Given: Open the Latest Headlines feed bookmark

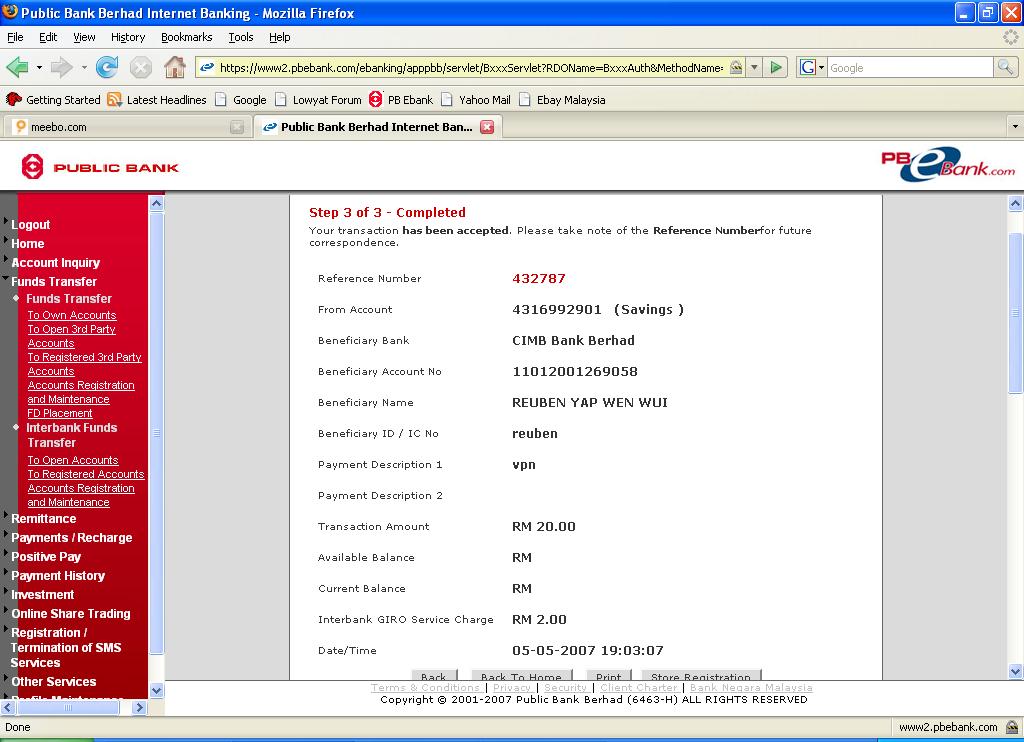Looking at the screenshot, I should (x=157, y=100).
